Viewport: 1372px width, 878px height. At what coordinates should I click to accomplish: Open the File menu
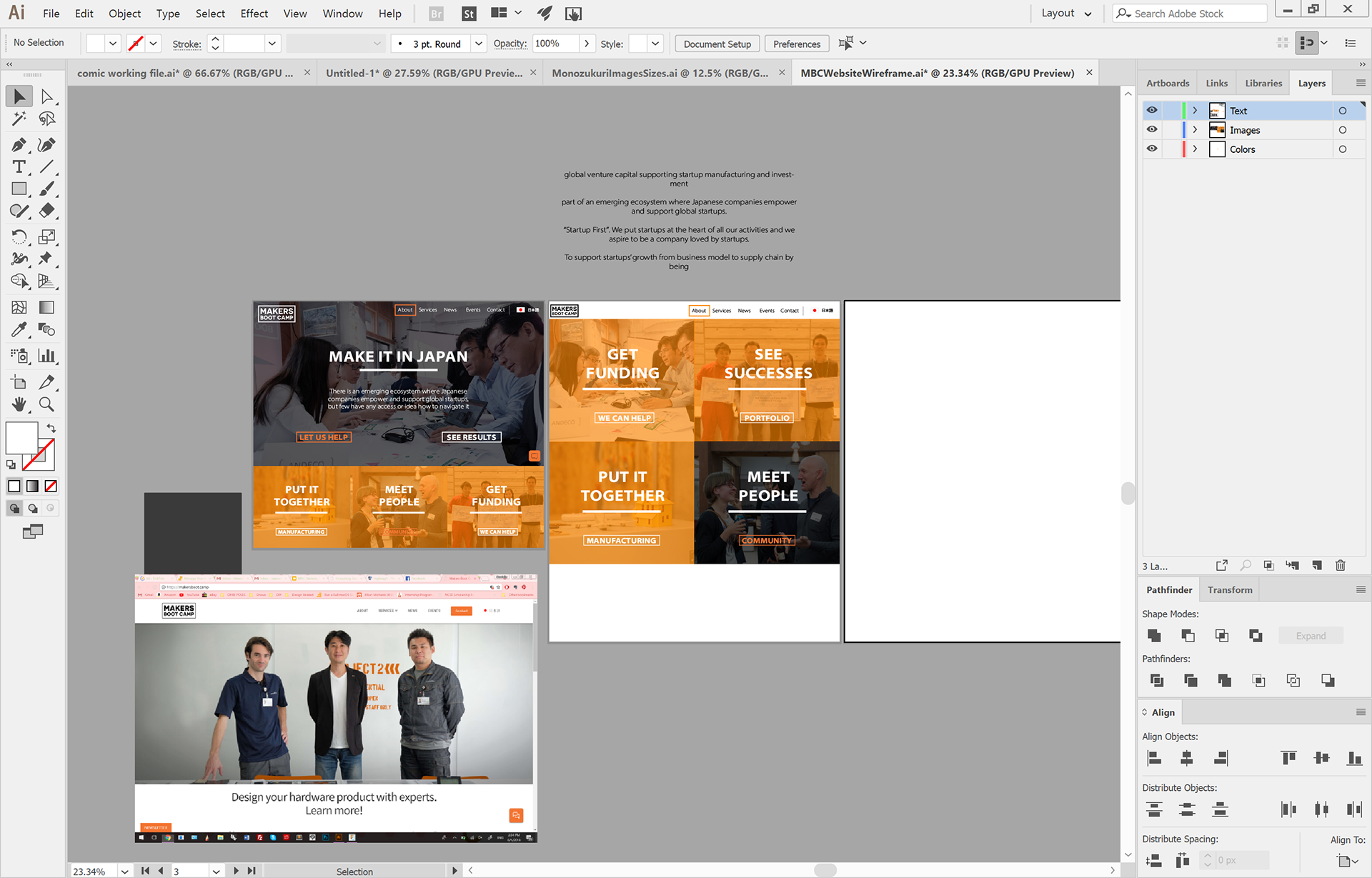51,14
